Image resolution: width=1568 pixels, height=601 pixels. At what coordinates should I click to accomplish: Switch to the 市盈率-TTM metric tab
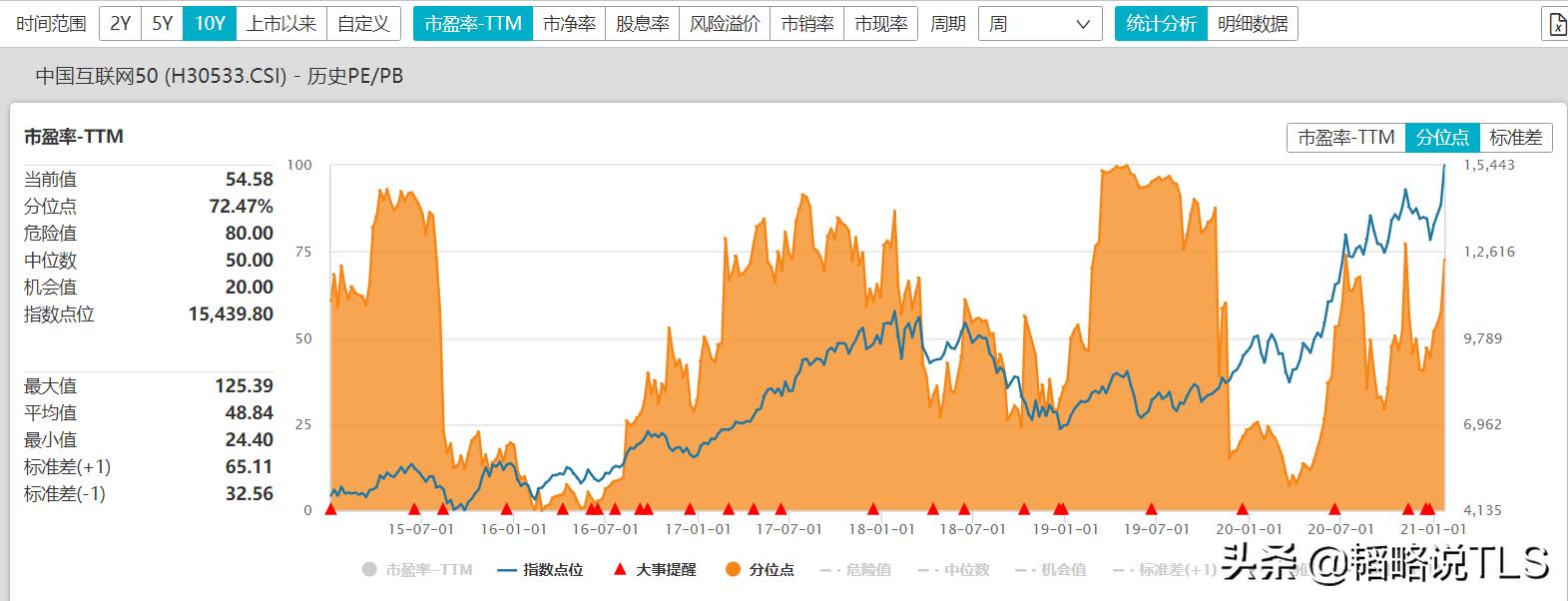click(x=473, y=23)
